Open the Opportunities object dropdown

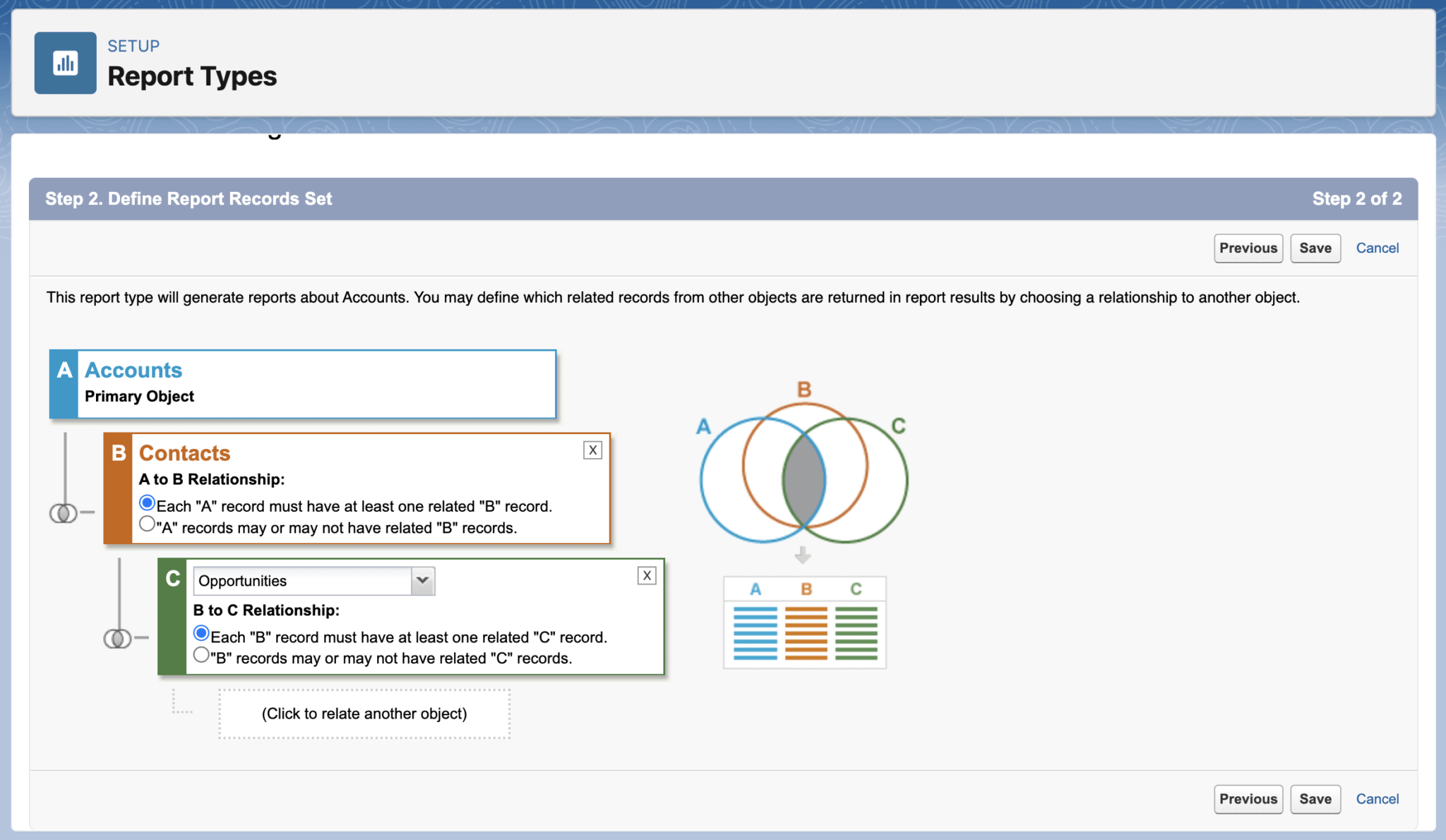pos(422,580)
